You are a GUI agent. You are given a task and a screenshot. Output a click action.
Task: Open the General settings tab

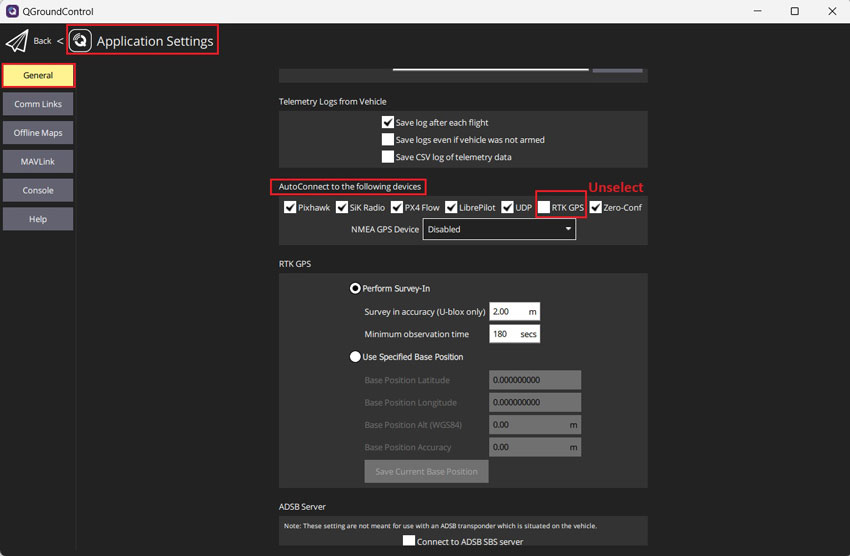click(38, 75)
